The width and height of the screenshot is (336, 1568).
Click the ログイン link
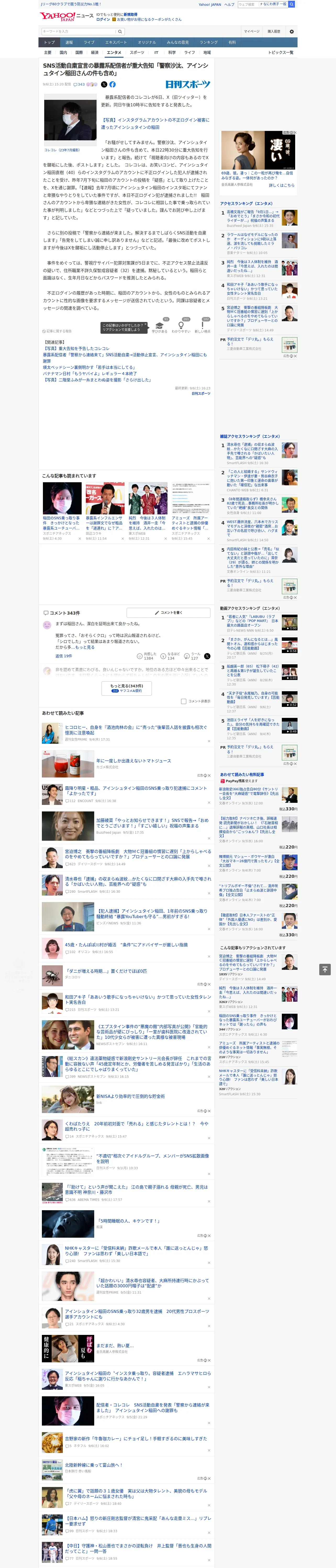(x=103, y=20)
